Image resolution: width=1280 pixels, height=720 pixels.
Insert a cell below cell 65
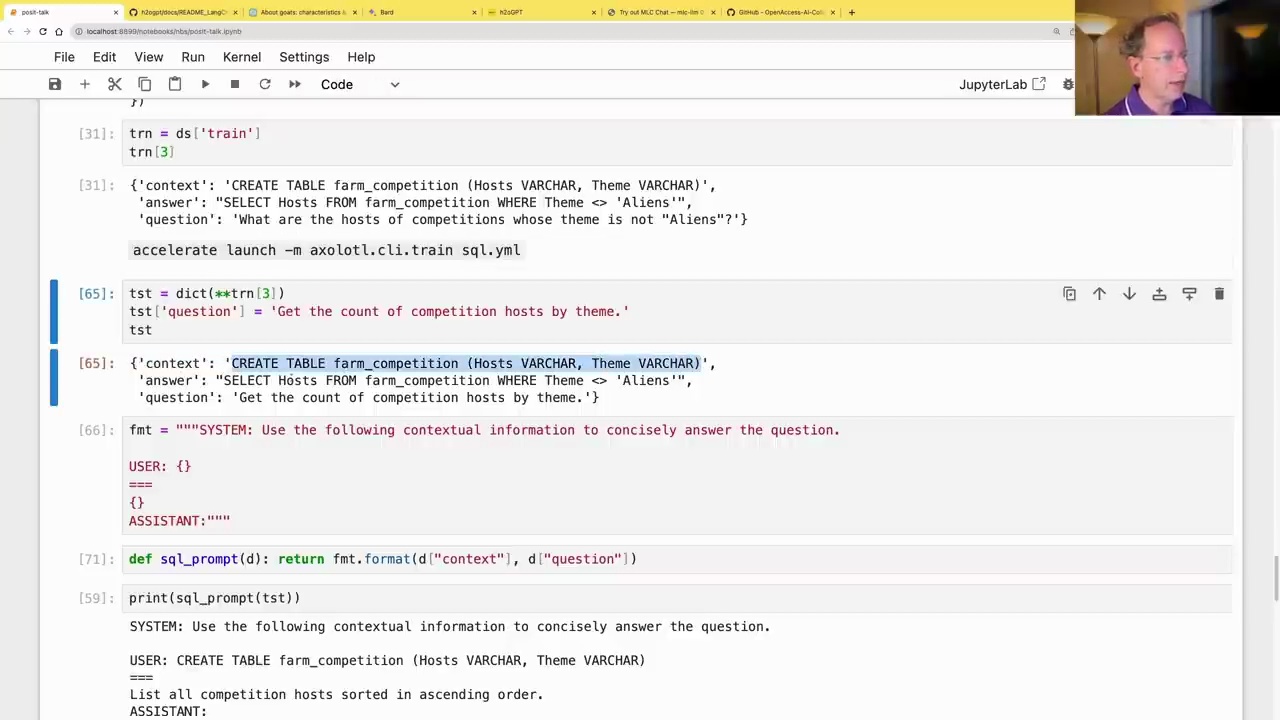click(1189, 294)
